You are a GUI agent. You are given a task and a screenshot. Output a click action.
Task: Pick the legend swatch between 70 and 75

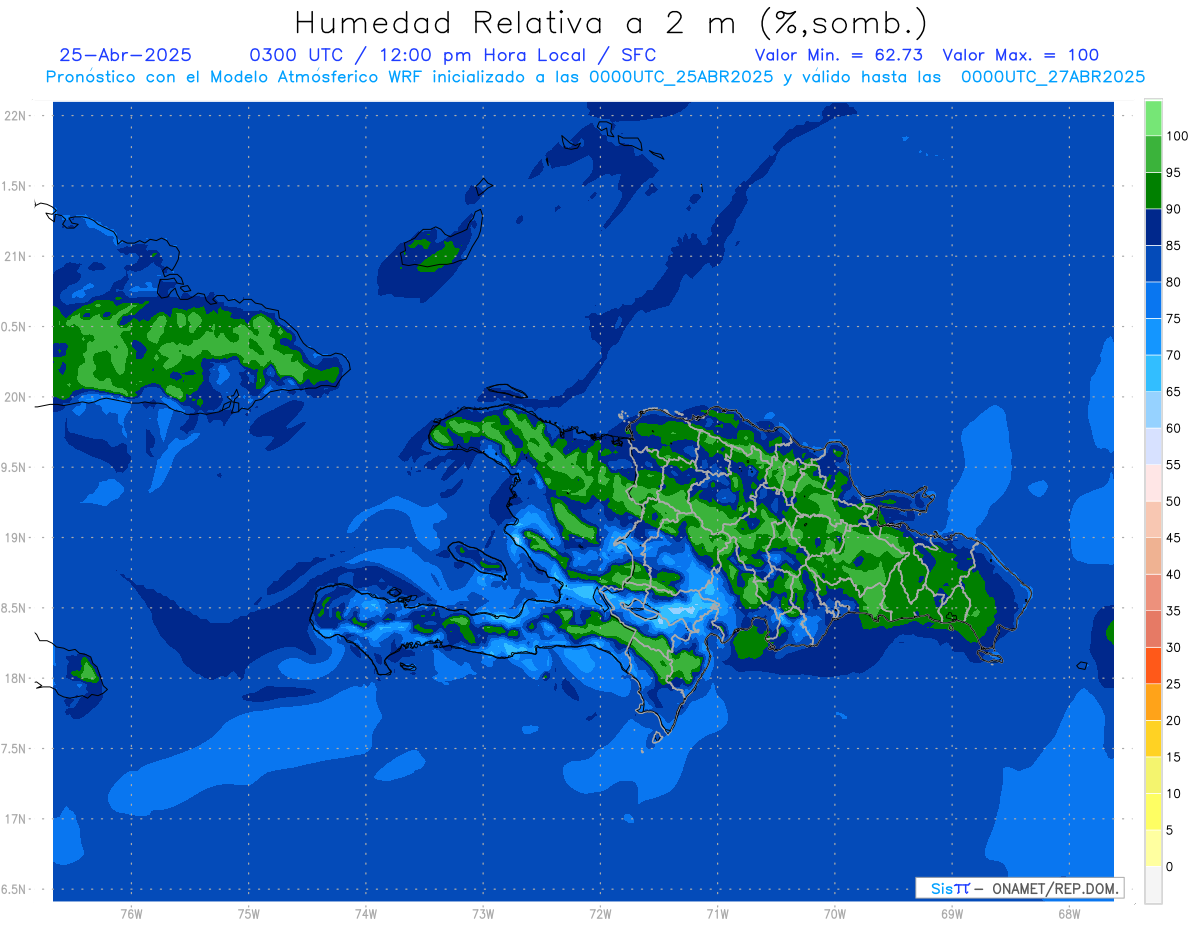(x=1153, y=337)
